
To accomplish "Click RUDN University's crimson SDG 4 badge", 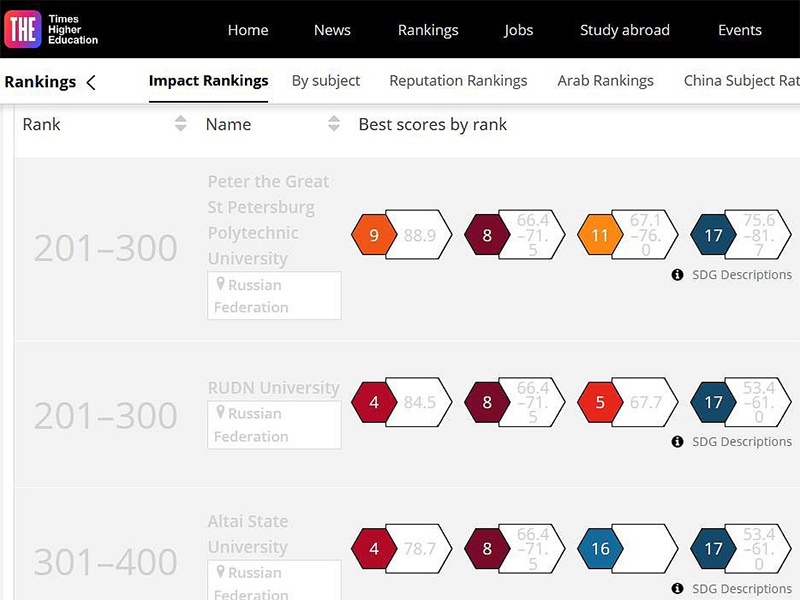I will (x=373, y=403).
